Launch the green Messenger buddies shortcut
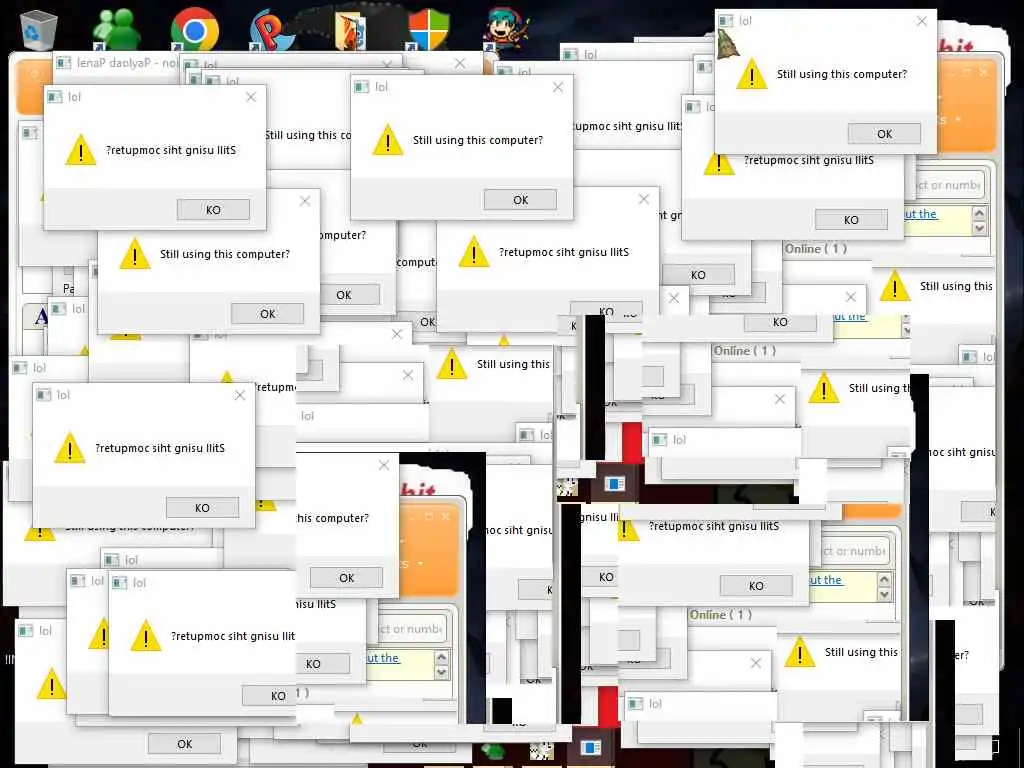The width and height of the screenshot is (1024, 768). tap(117, 29)
